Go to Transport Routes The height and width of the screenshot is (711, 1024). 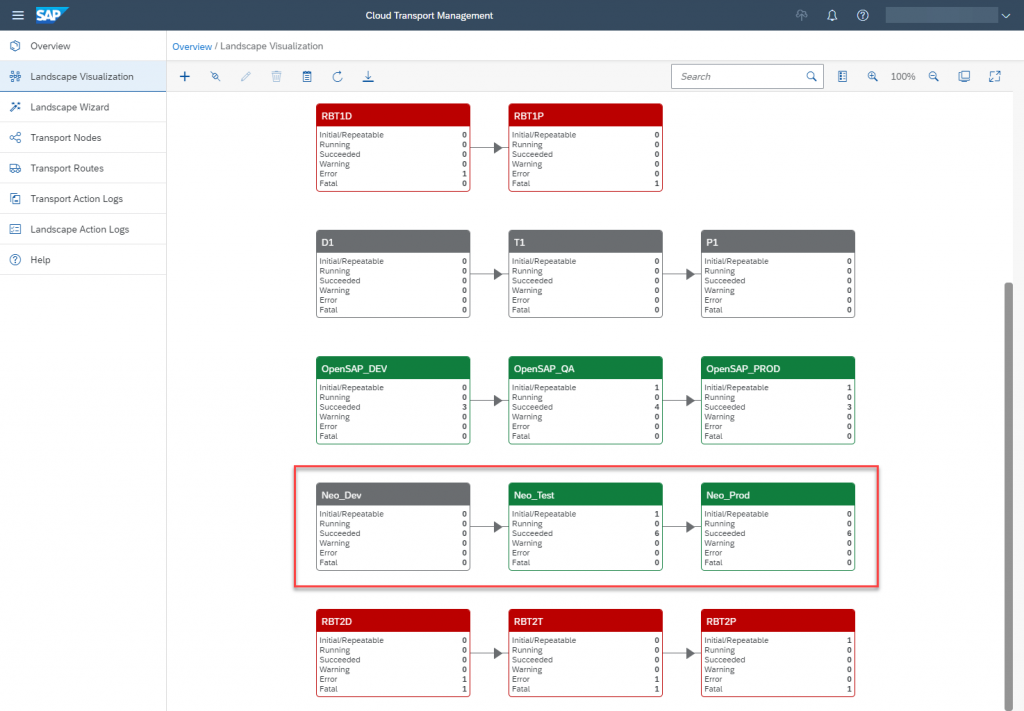[x=83, y=168]
